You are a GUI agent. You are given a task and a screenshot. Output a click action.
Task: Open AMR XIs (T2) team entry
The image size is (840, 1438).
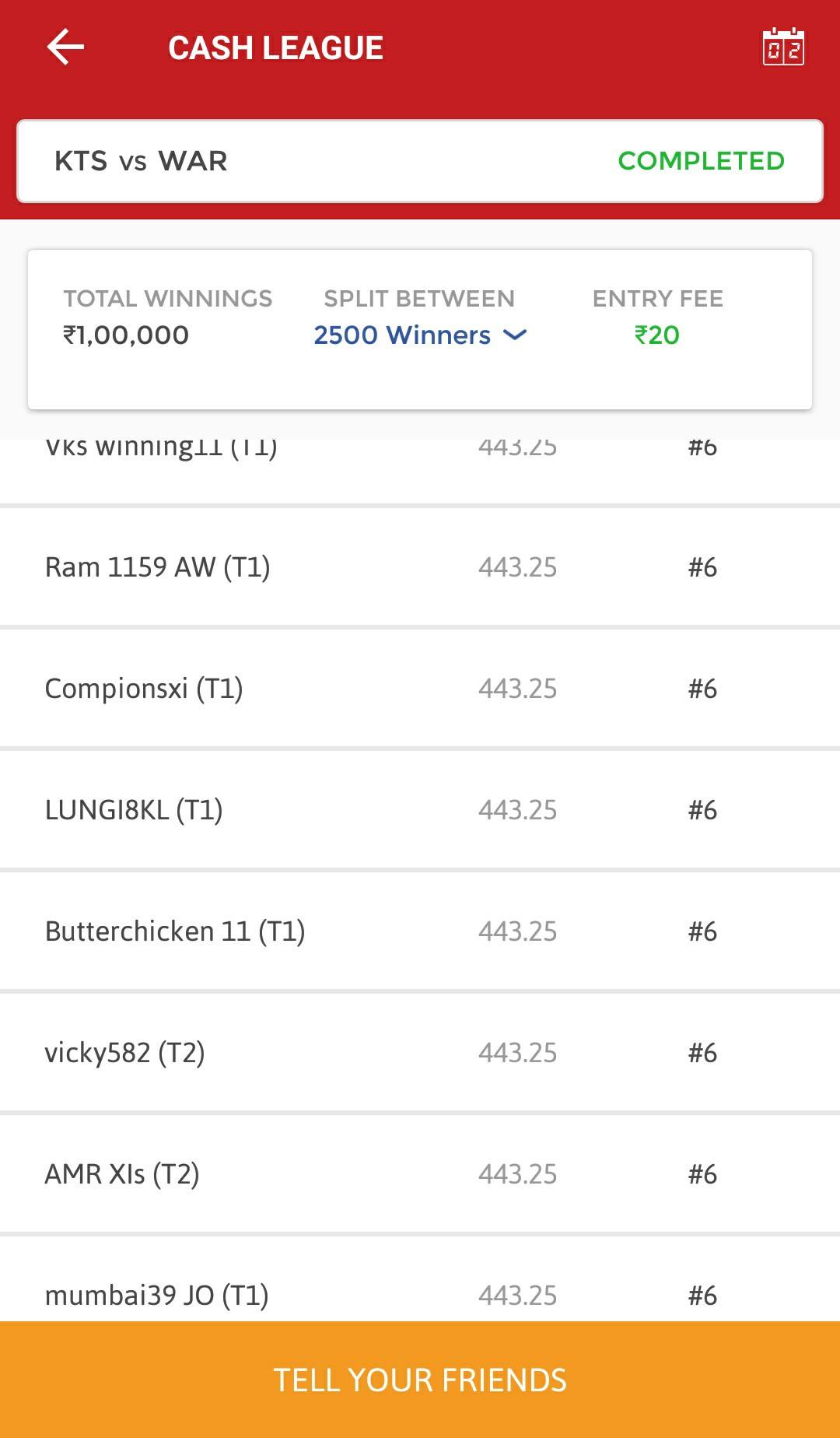pyautogui.click(x=420, y=1174)
